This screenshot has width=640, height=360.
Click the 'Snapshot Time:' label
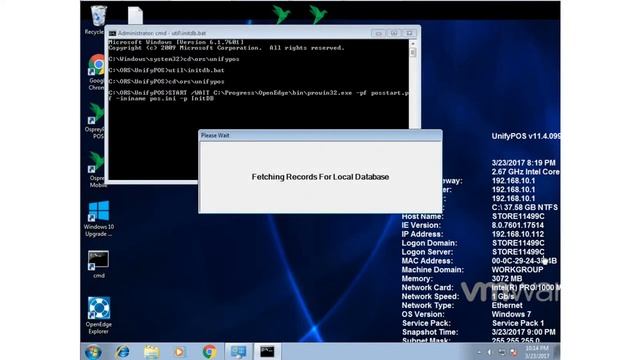tap(430, 332)
